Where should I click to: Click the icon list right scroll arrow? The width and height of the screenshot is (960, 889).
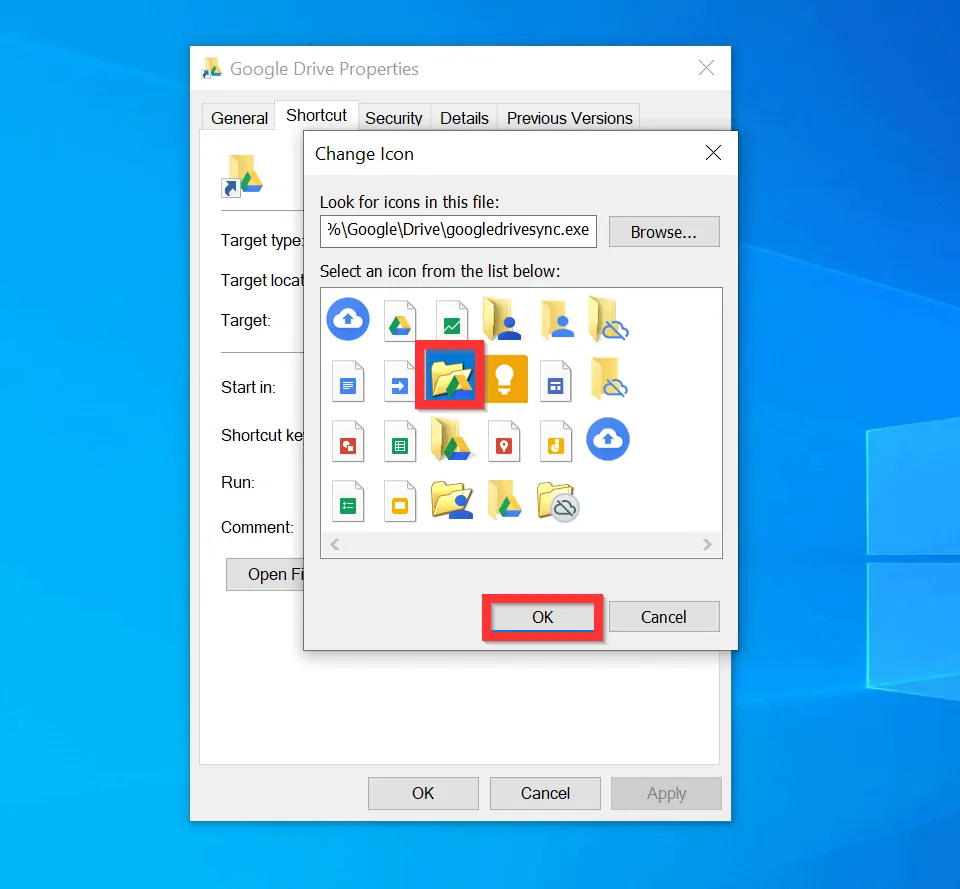click(x=708, y=544)
